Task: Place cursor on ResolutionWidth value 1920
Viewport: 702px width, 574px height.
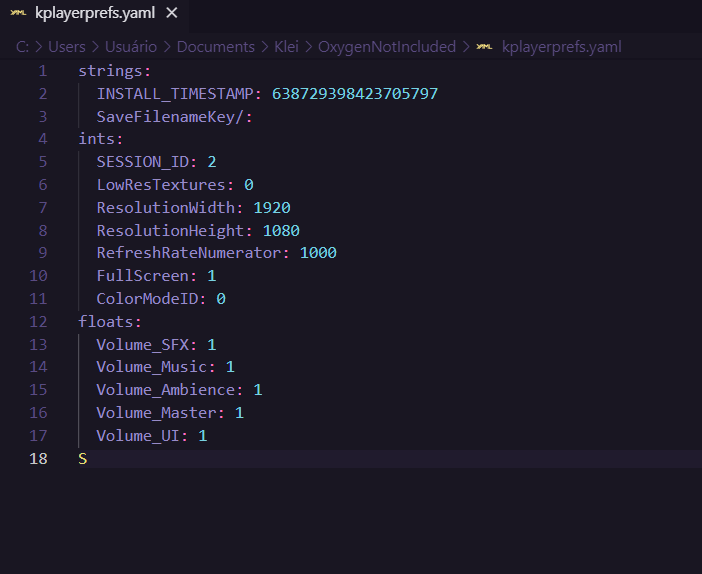Action: pyautogui.click(x=271, y=208)
